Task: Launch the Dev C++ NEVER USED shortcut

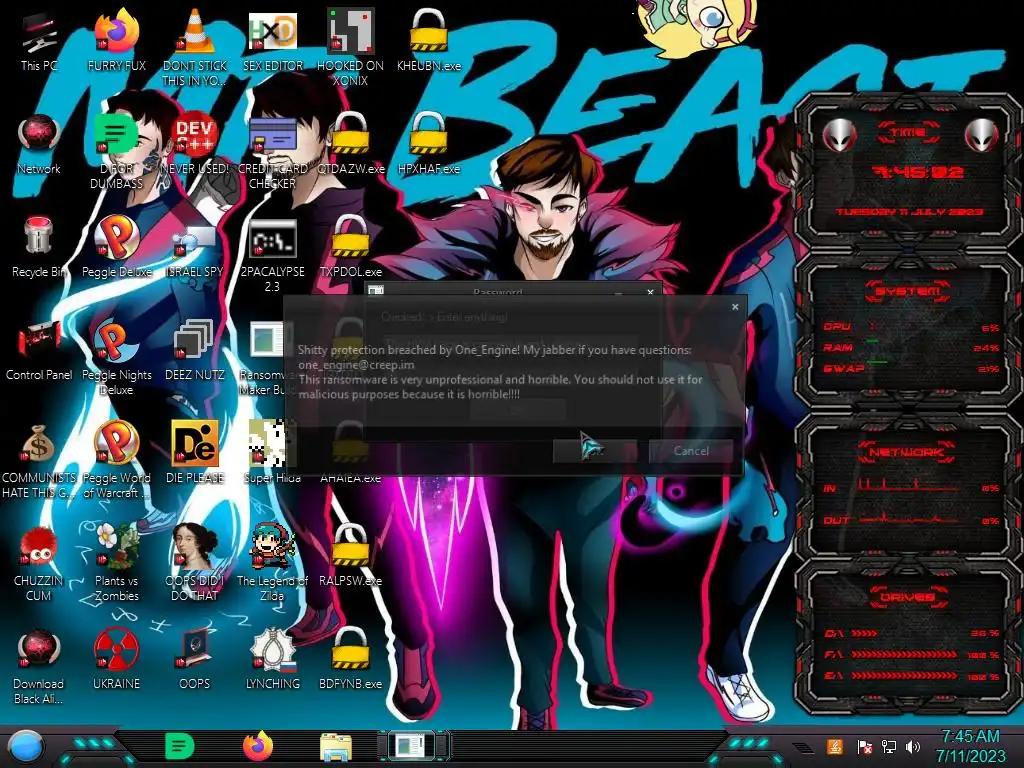Action: 195,144
